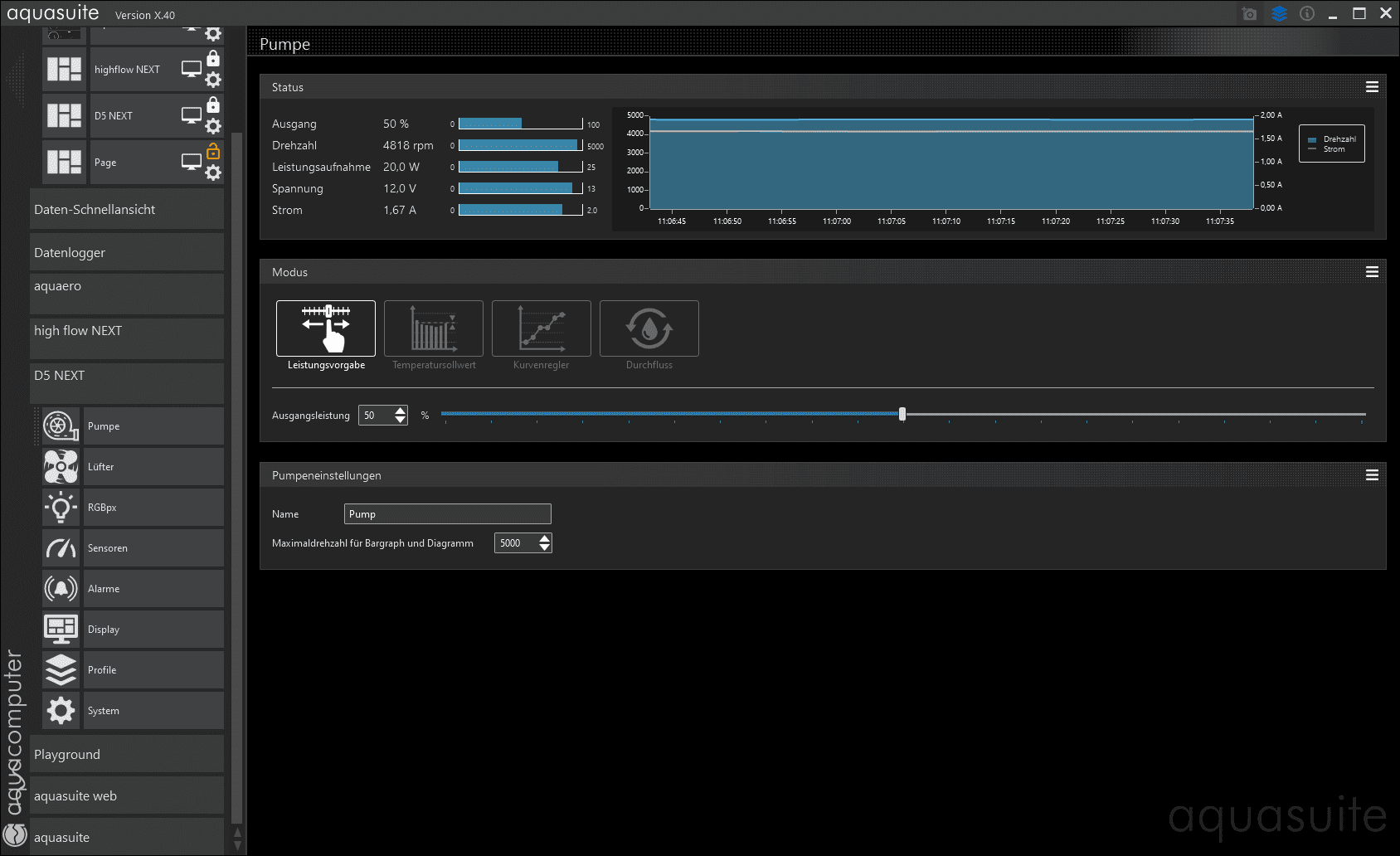Screen dimensions: 1400x856
Task: Open the System gear icon
Action: point(61,711)
